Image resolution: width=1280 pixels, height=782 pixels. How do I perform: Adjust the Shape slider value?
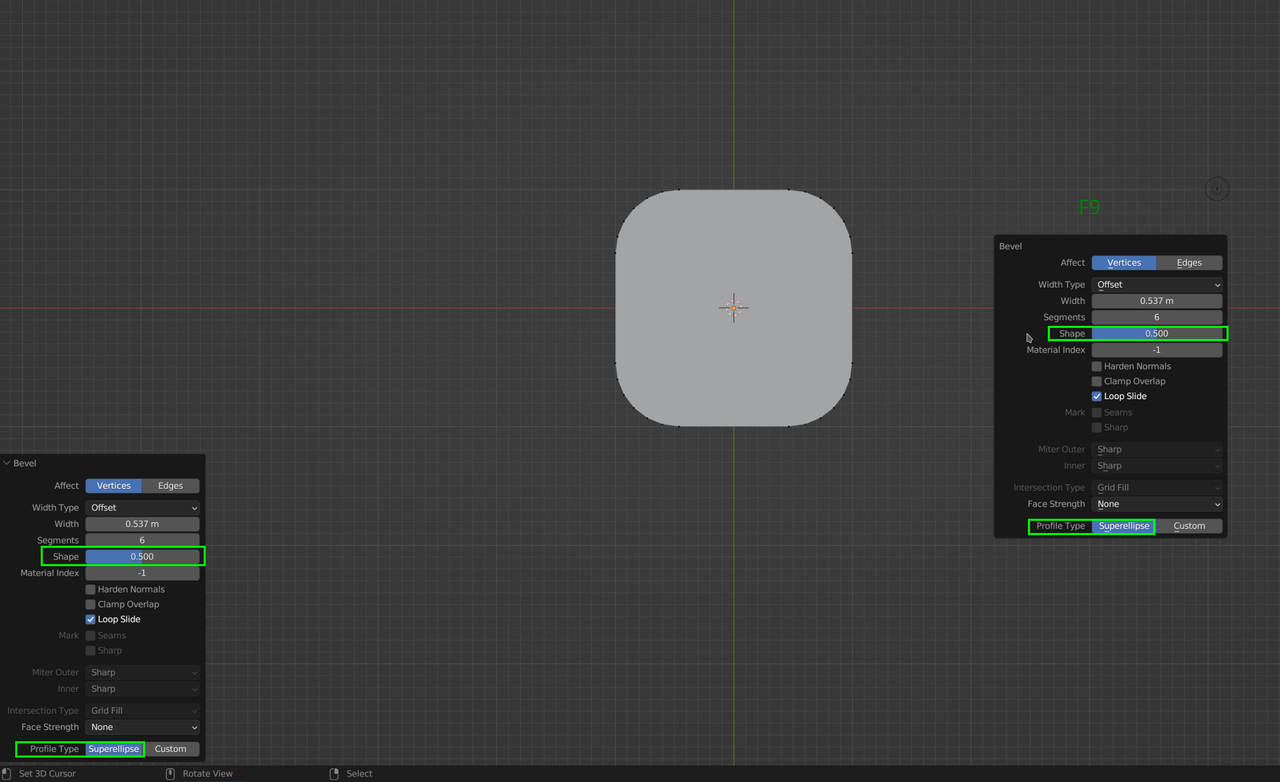(x=1157, y=333)
